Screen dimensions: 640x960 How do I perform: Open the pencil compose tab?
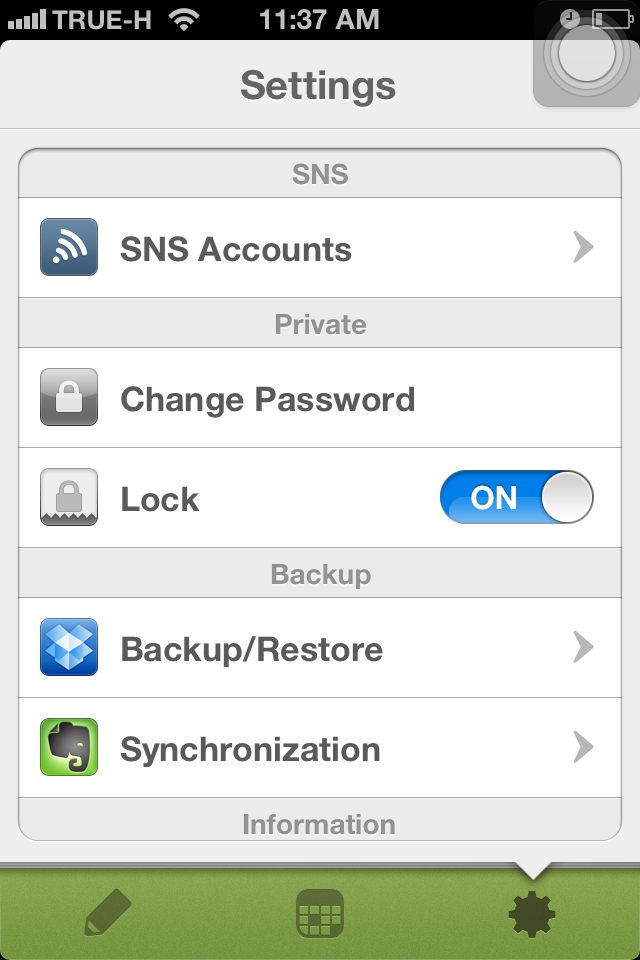point(108,913)
